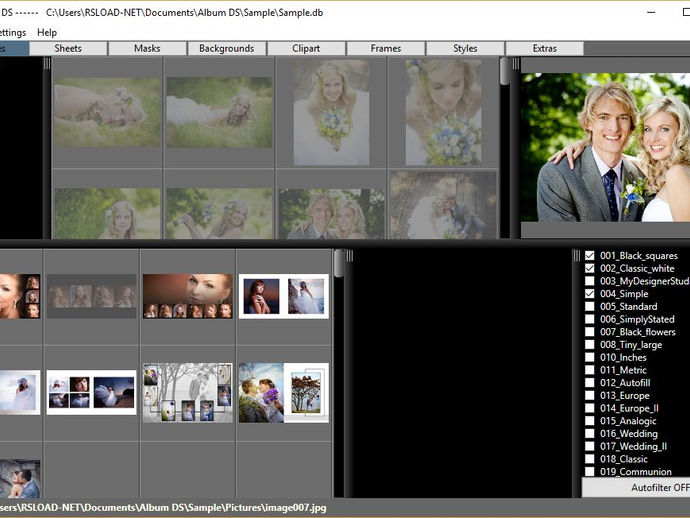Viewport: 690px width, 518px height.
Task: Choose the woman's face with small portraits layout
Action: pyautogui.click(x=188, y=296)
